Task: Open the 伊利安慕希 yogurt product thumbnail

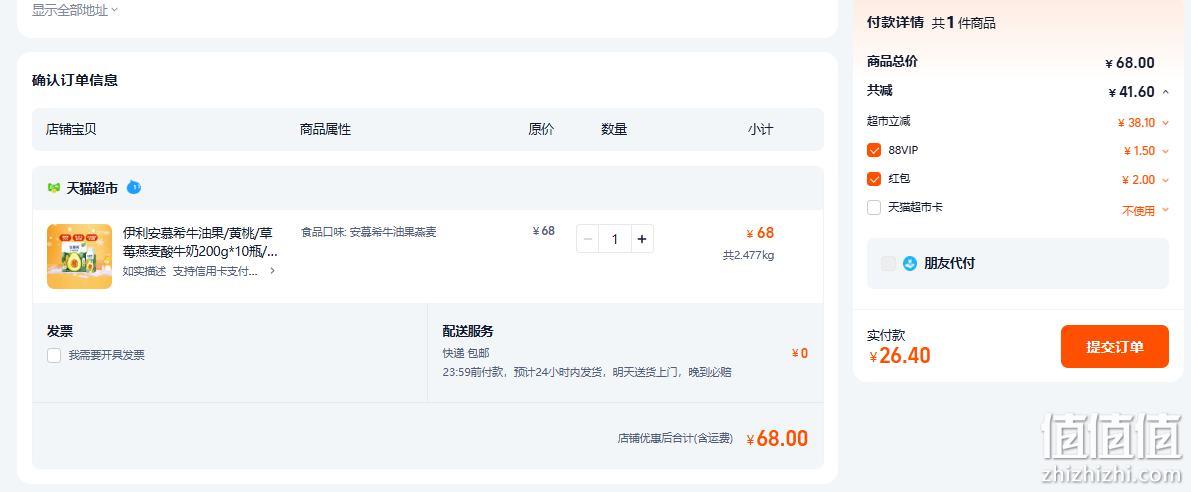Action: pos(79,256)
